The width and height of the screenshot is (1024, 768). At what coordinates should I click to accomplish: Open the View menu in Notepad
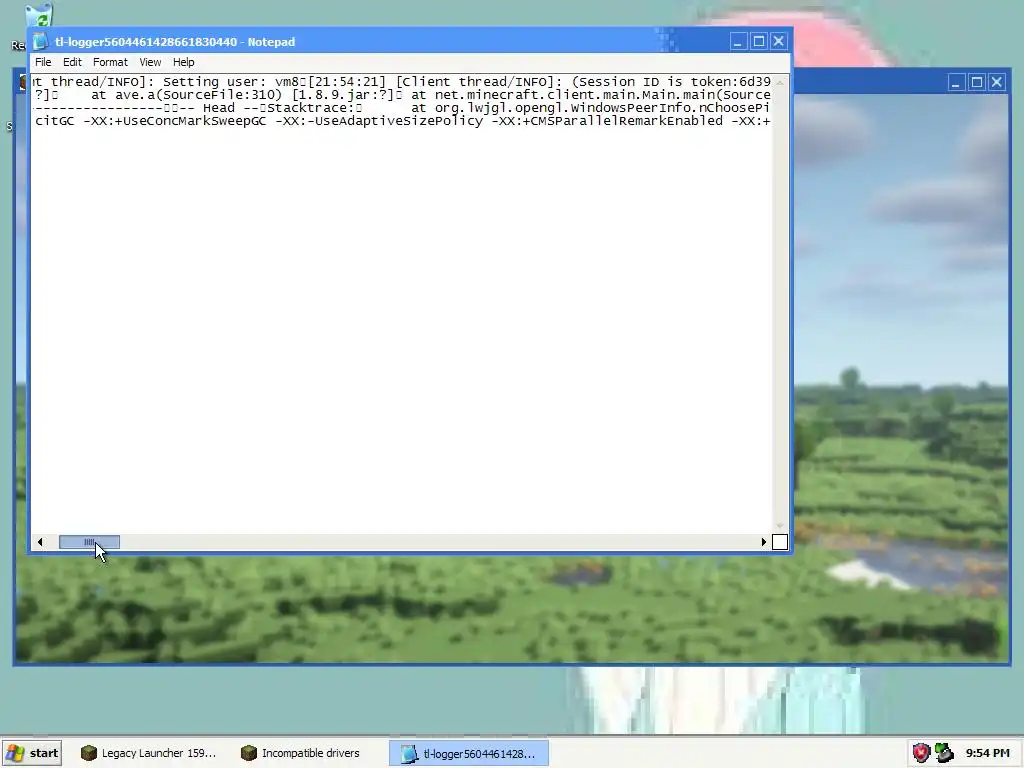click(x=150, y=62)
